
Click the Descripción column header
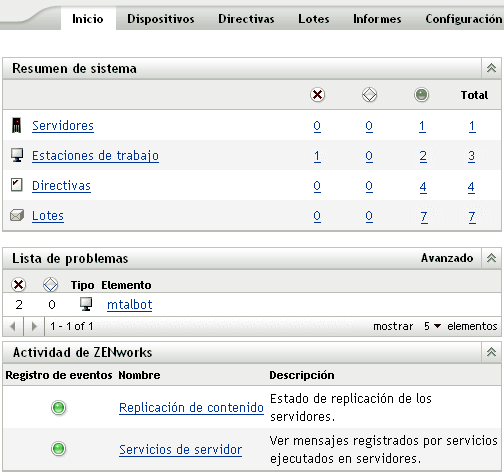click(x=302, y=375)
